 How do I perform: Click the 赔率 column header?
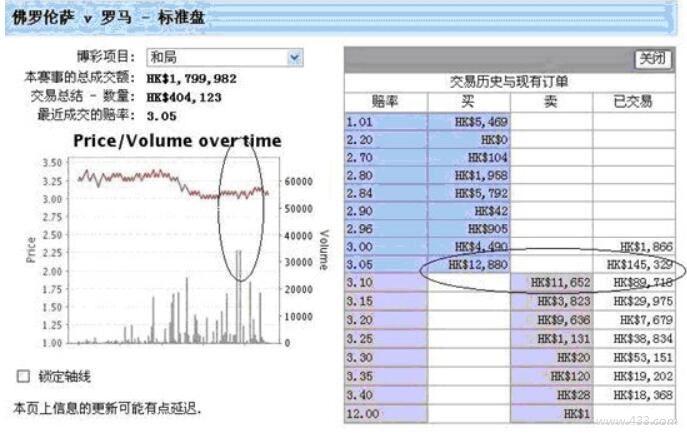[385, 101]
